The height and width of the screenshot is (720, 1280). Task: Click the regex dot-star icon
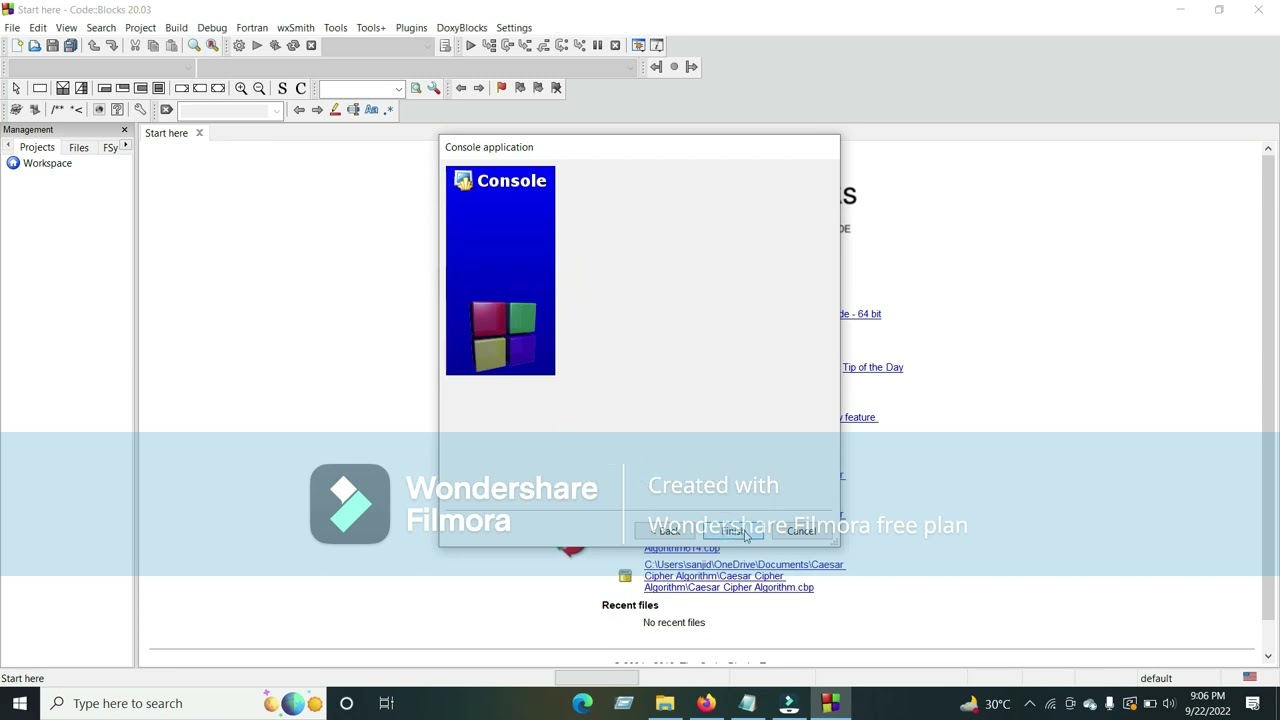[389, 110]
